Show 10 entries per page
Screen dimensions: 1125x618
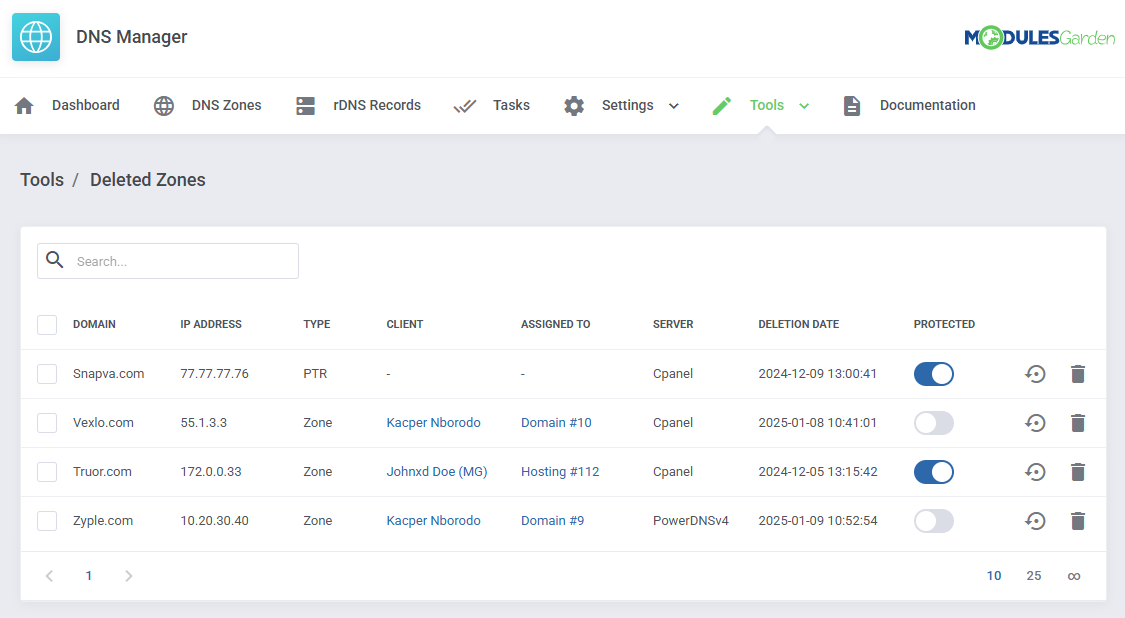tap(994, 576)
